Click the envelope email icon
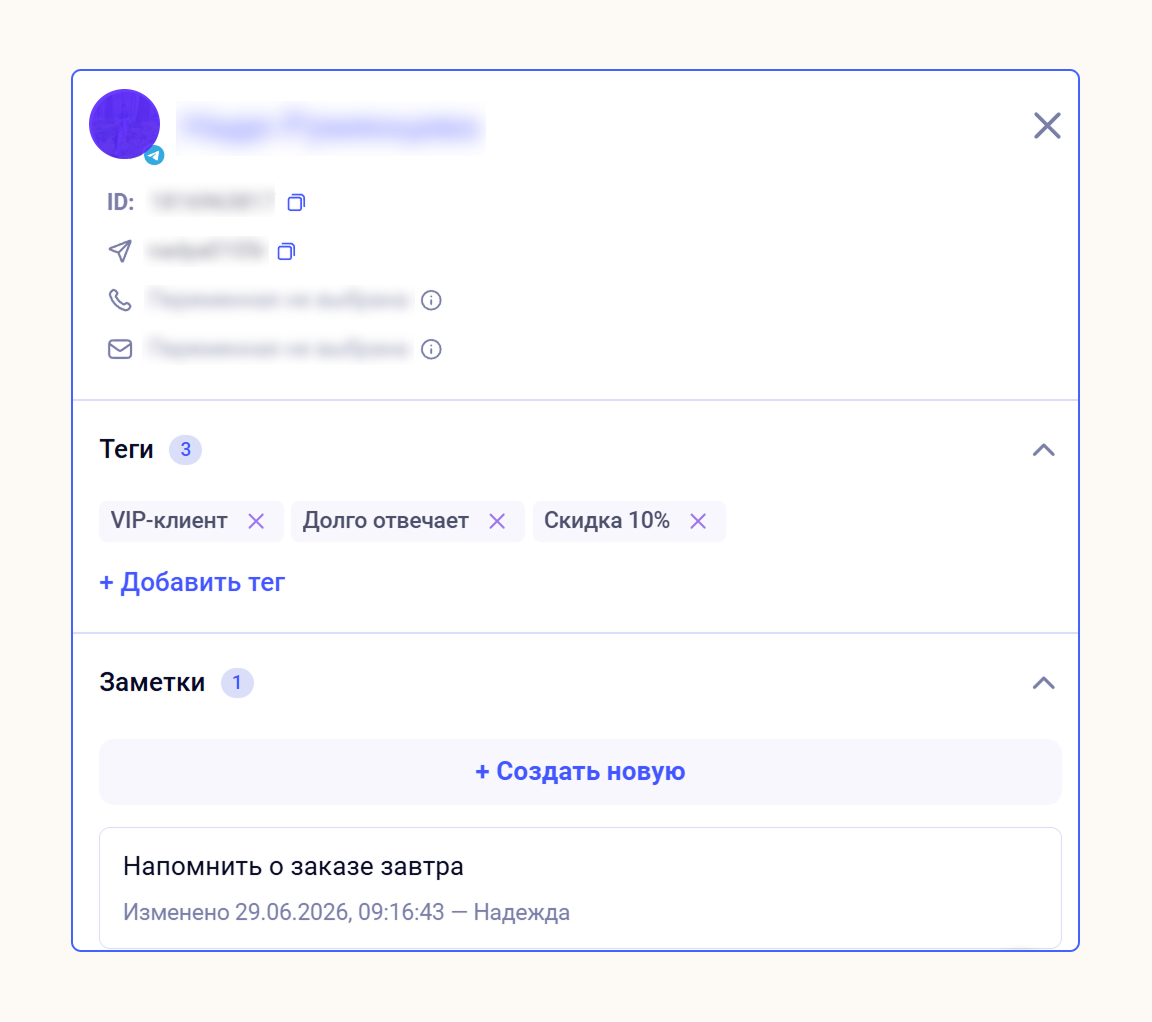 coord(120,349)
